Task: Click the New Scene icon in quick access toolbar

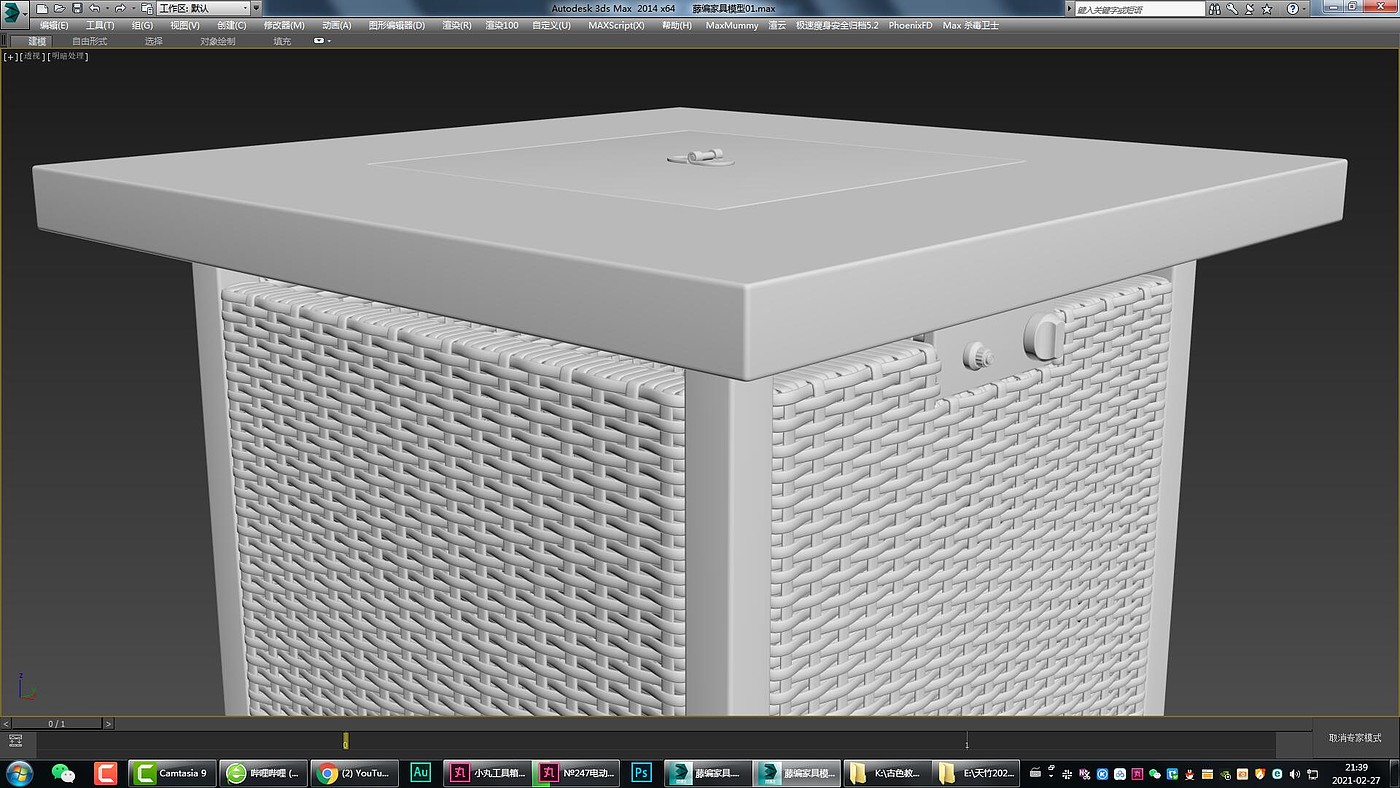Action: pos(42,8)
